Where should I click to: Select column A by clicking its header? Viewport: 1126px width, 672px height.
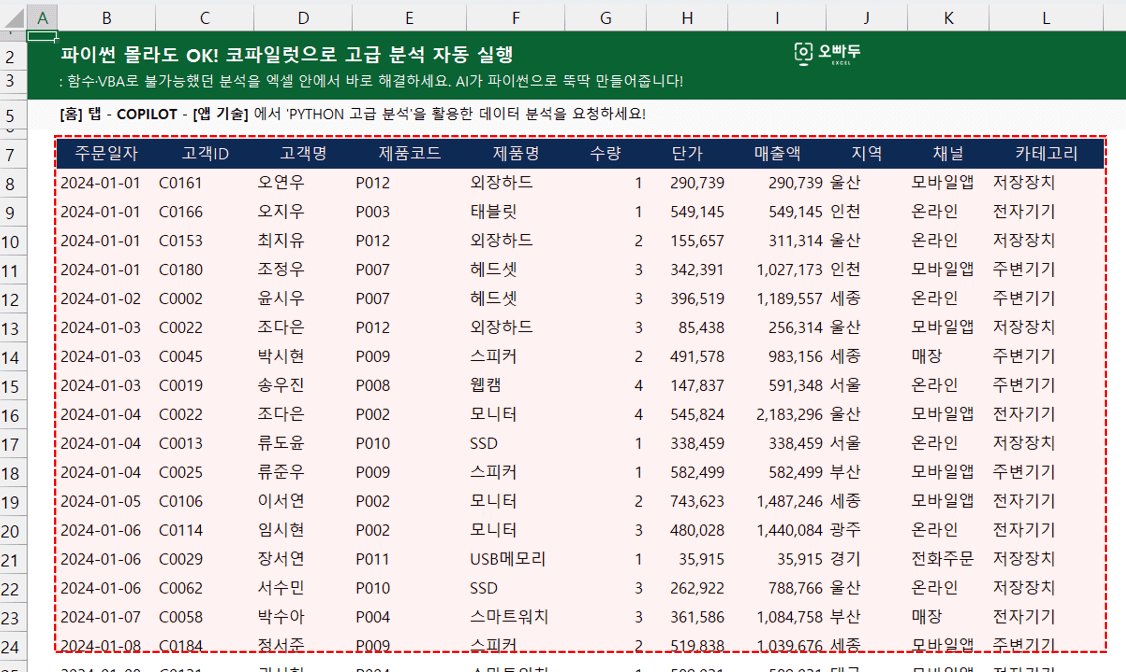pyautogui.click(x=43, y=17)
